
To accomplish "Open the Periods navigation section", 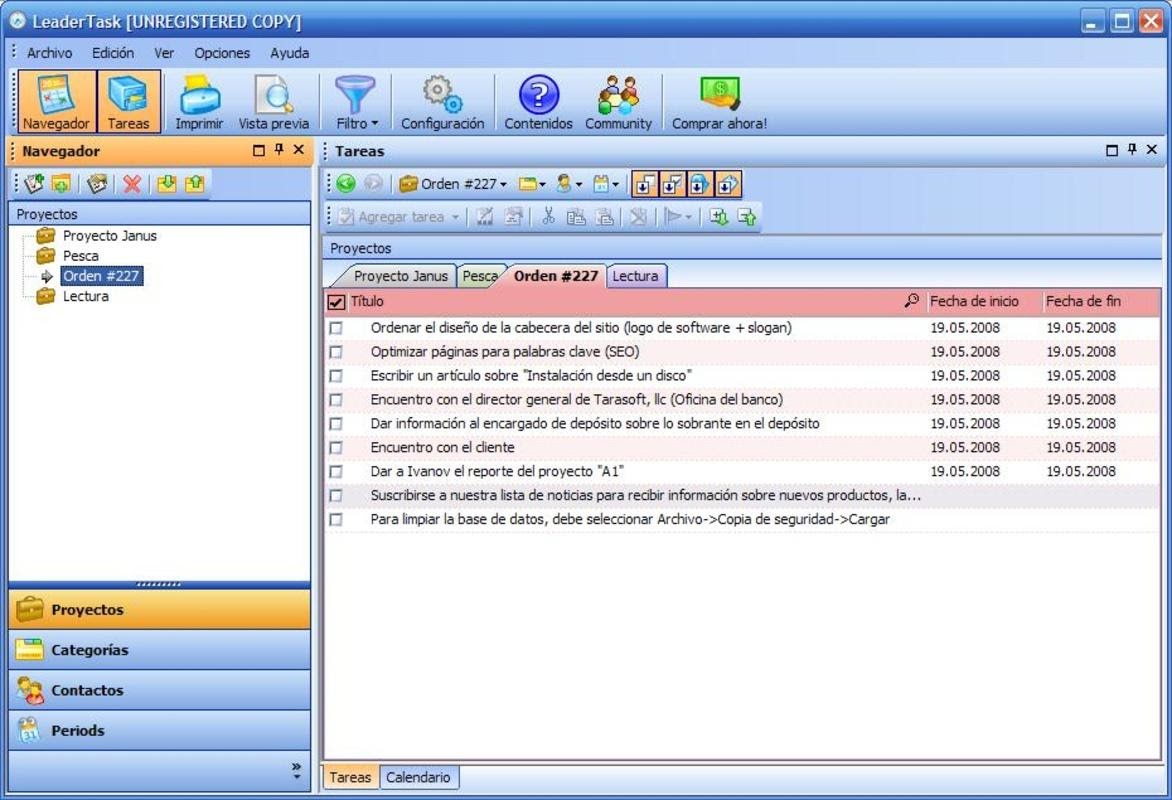I will coord(159,730).
